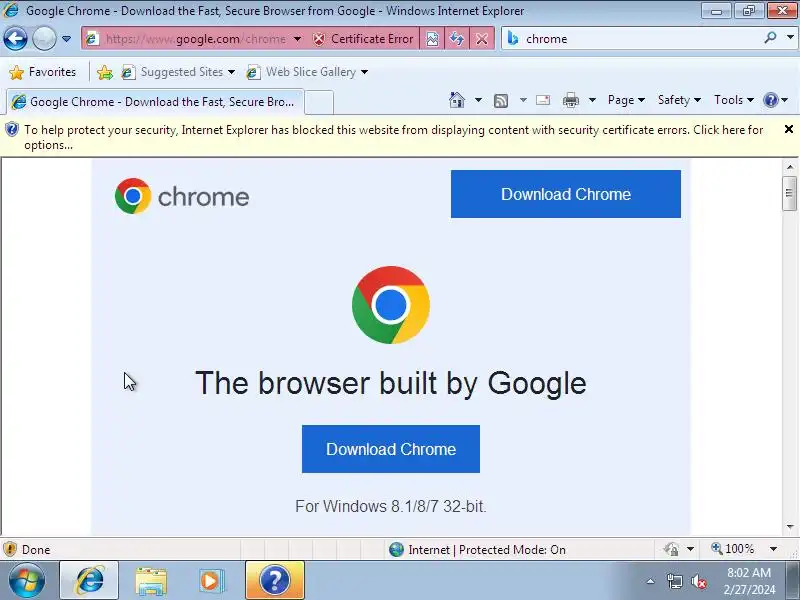This screenshot has height=600, width=800.
Task: Open Web Slice Gallery favorites link
Action: pyautogui.click(x=307, y=72)
